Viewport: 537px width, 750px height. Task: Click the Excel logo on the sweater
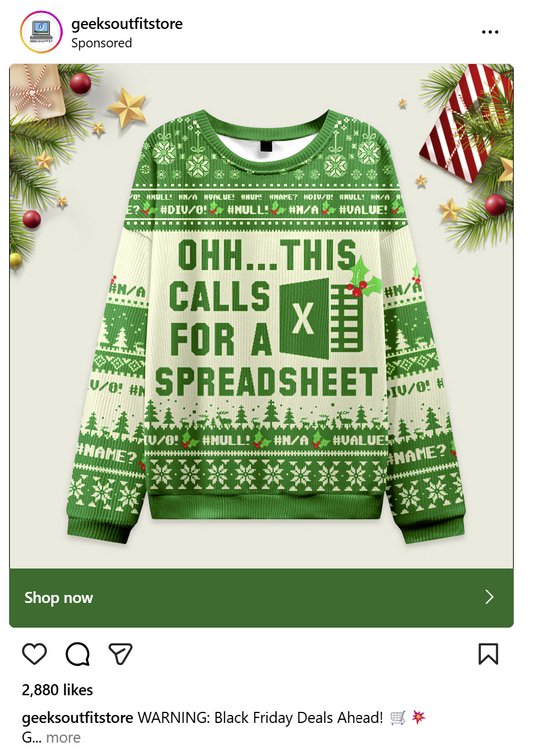click(321, 319)
